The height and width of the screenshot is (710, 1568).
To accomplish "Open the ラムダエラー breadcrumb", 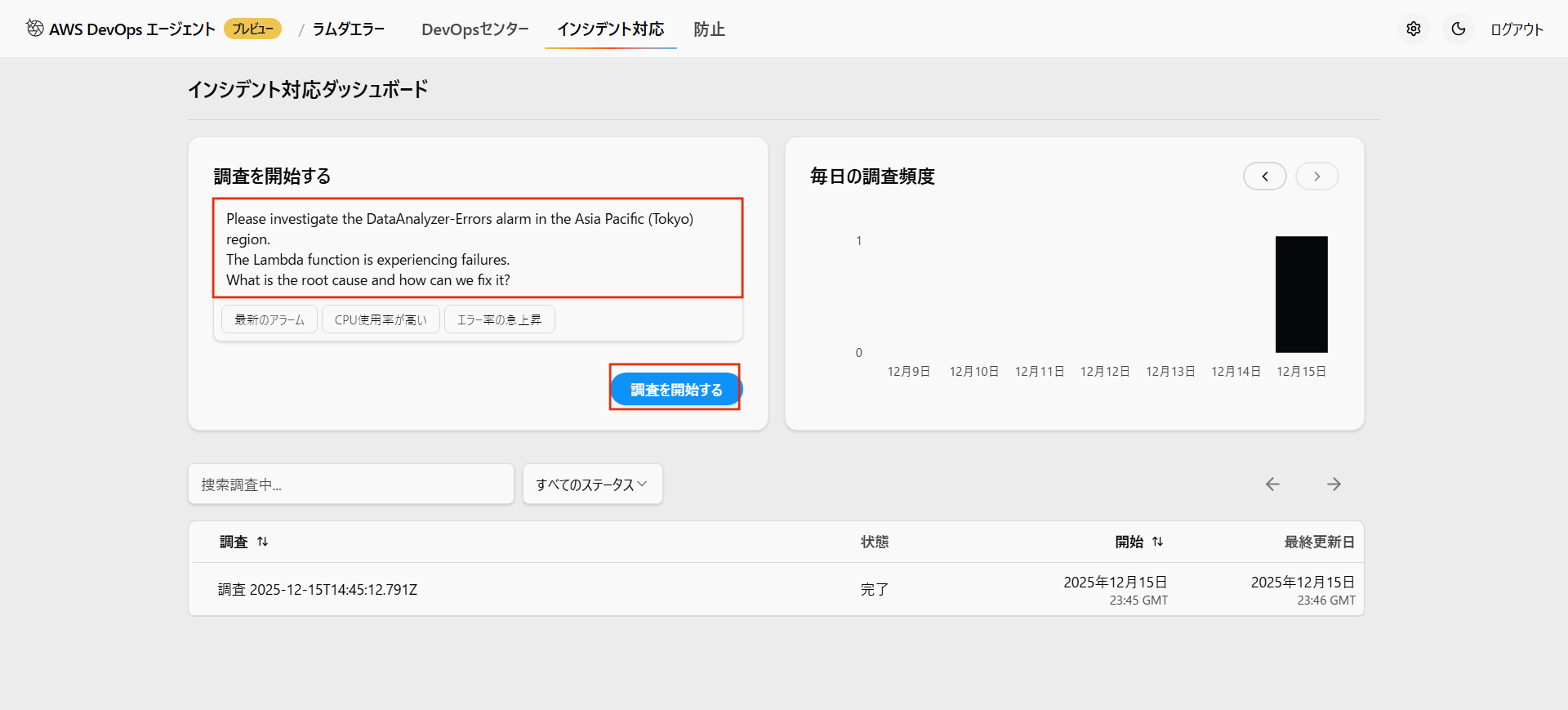I will point(349,29).
